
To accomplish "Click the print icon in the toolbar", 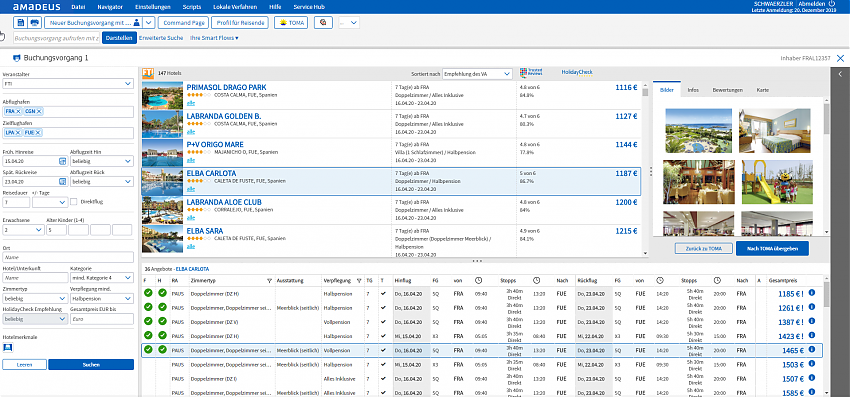I will 35,23.
